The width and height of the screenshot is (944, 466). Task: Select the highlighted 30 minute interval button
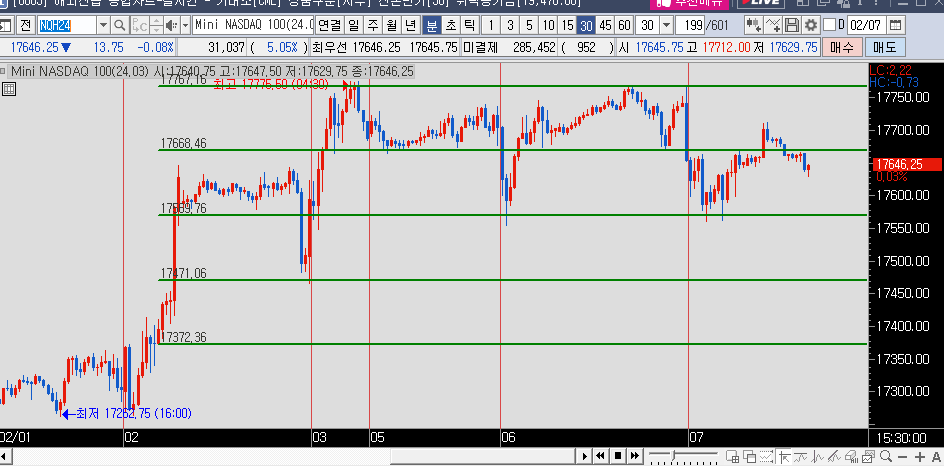(586, 25)
